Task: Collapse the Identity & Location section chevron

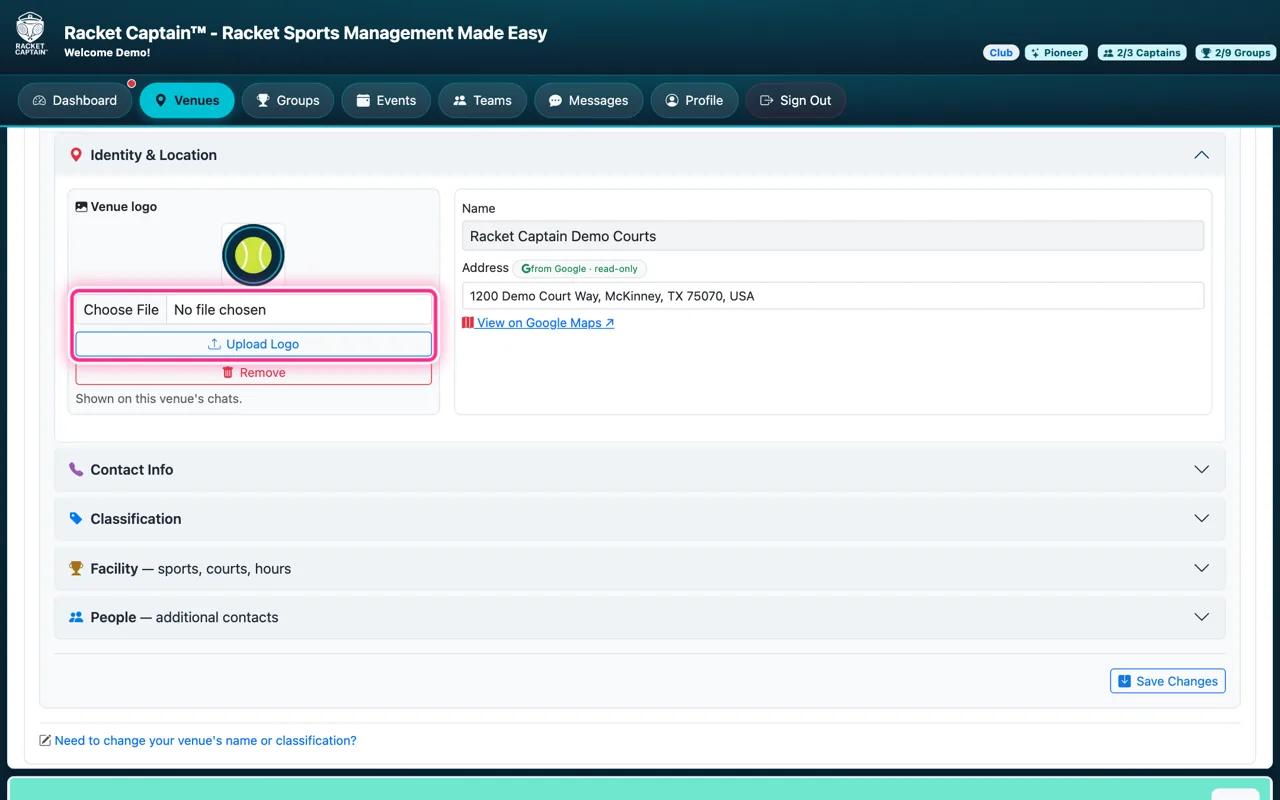Action: tap(1201, 155)
